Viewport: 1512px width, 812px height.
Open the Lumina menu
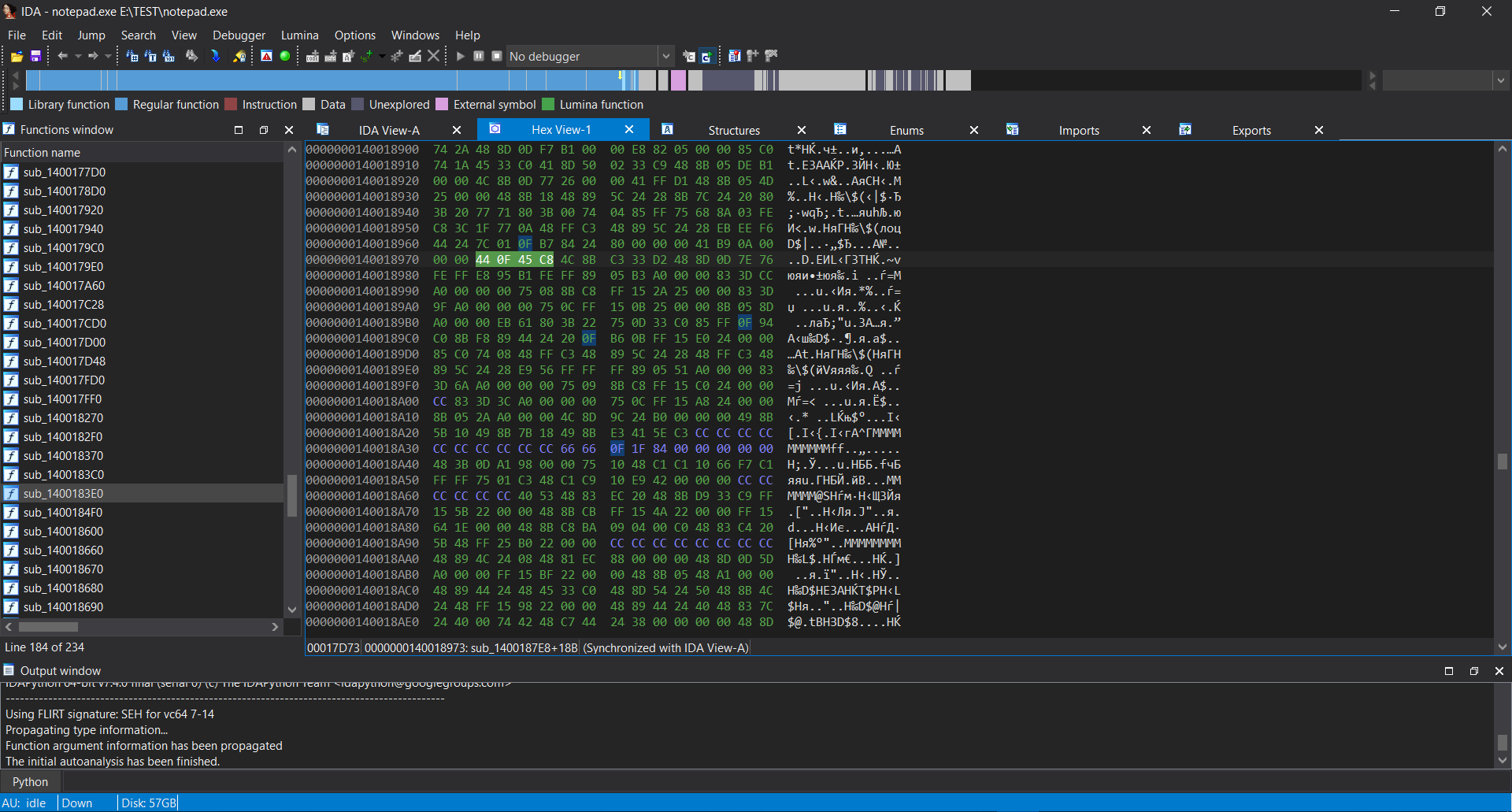[300, 35]
